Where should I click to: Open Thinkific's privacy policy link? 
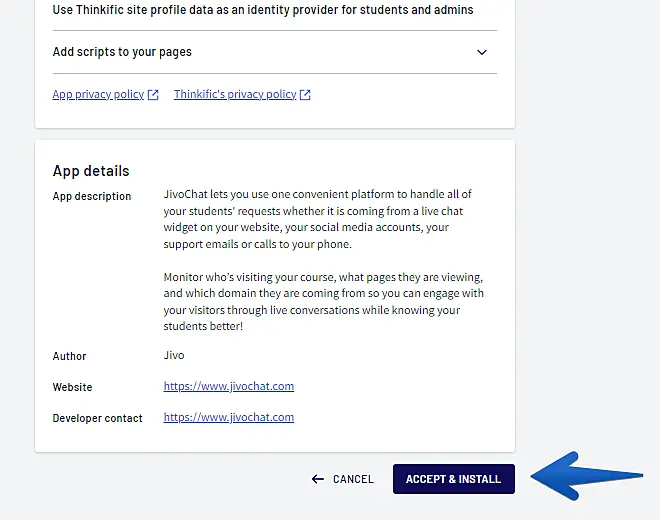pos(235,95)
